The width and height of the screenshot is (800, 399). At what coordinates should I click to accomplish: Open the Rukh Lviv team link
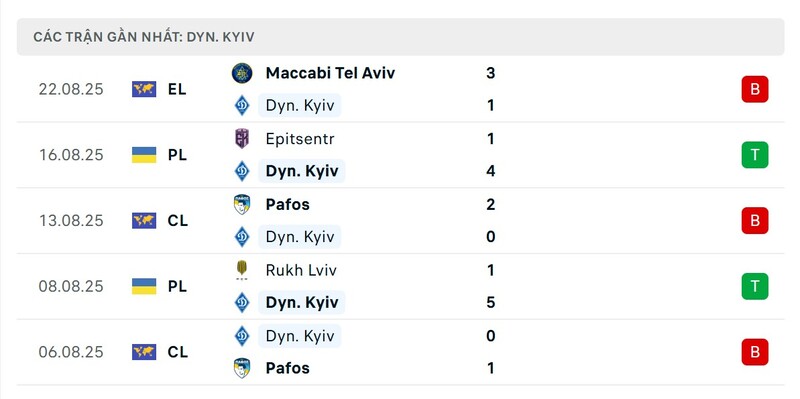tap(301, 270)
